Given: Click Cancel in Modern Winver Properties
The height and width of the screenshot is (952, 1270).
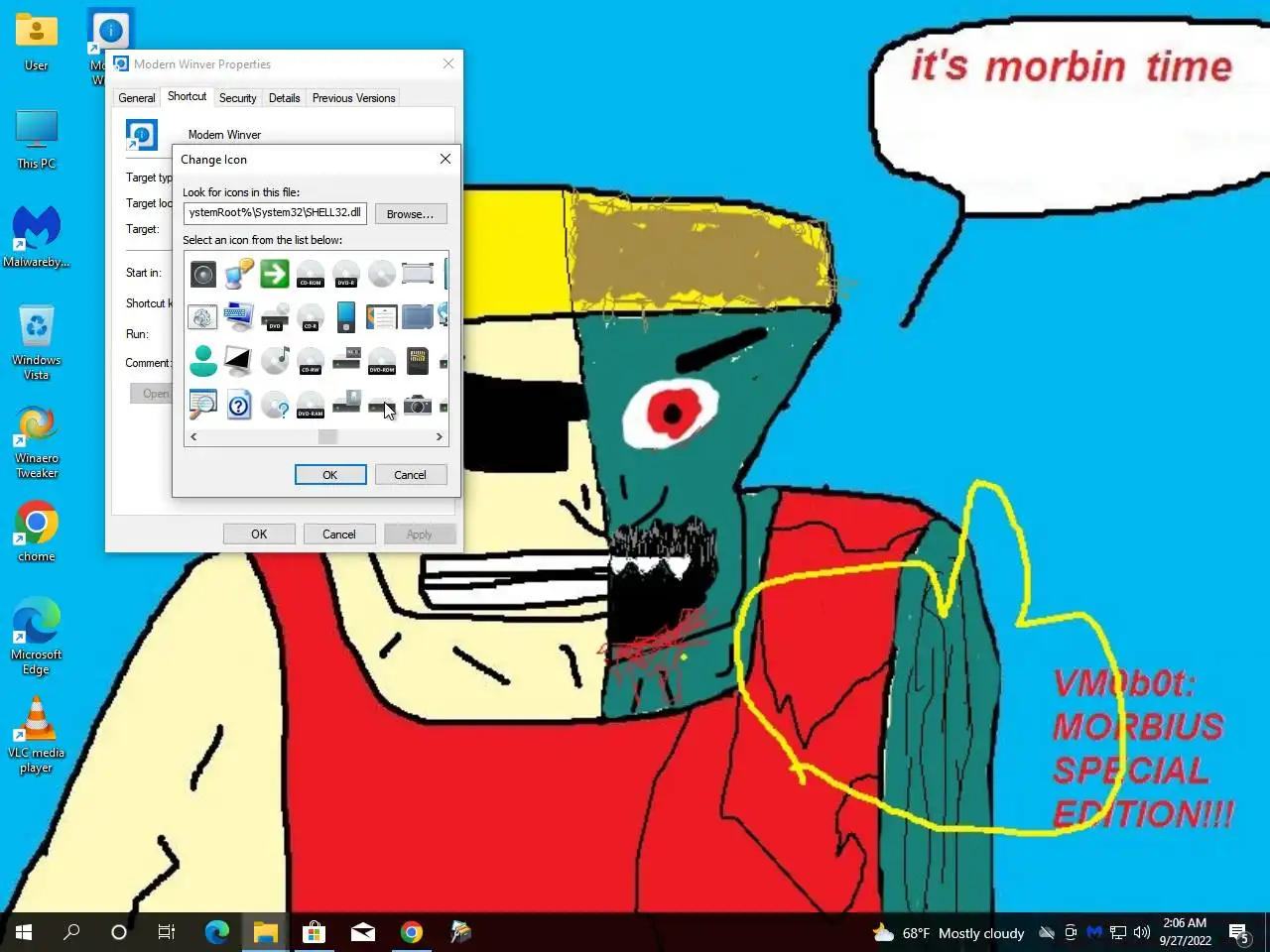Looking at the screenshot, I should coord(338,534).
